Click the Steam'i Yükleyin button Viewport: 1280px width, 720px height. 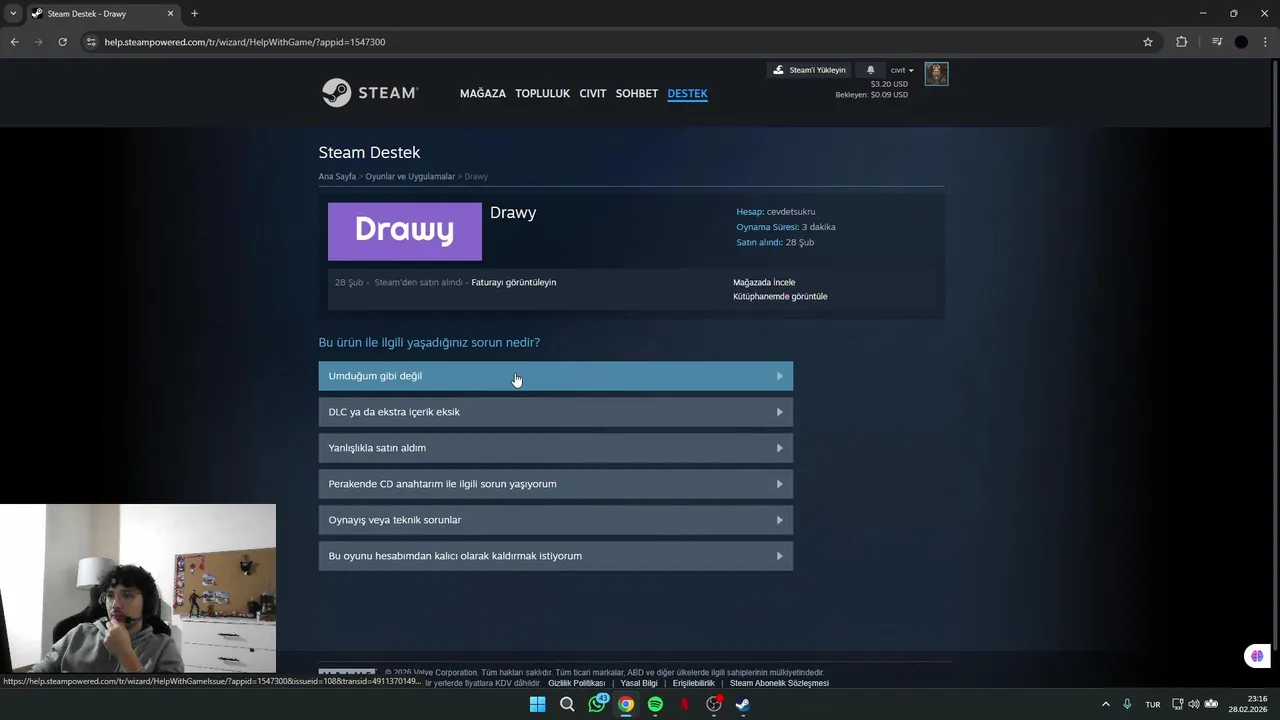tap(810, 70)
